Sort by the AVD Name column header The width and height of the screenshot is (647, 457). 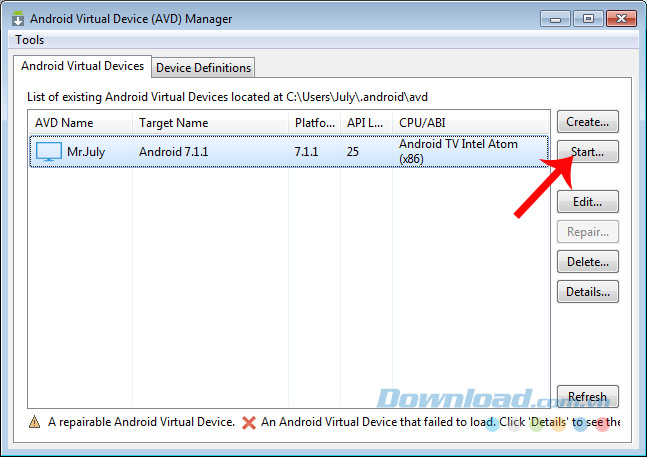[x=81, y=123]
